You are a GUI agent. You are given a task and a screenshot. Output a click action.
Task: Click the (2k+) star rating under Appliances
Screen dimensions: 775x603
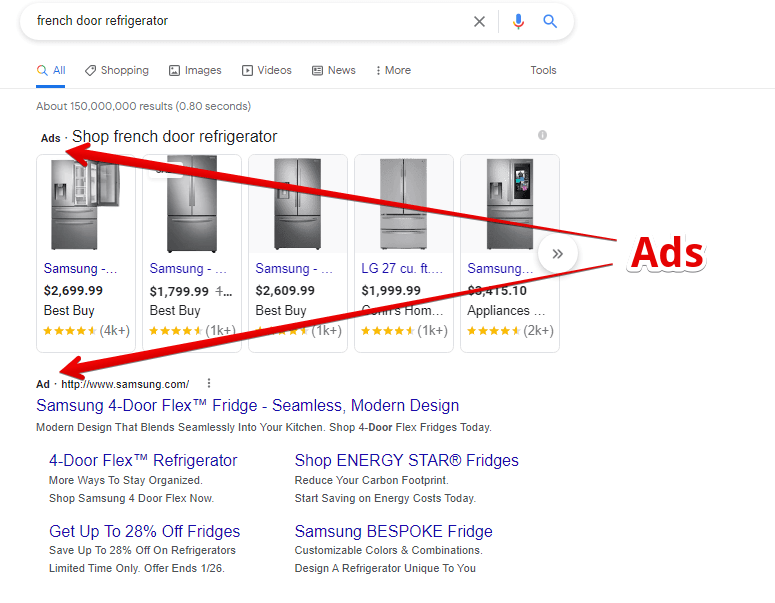pyautogui.click(x=510, y=331)
